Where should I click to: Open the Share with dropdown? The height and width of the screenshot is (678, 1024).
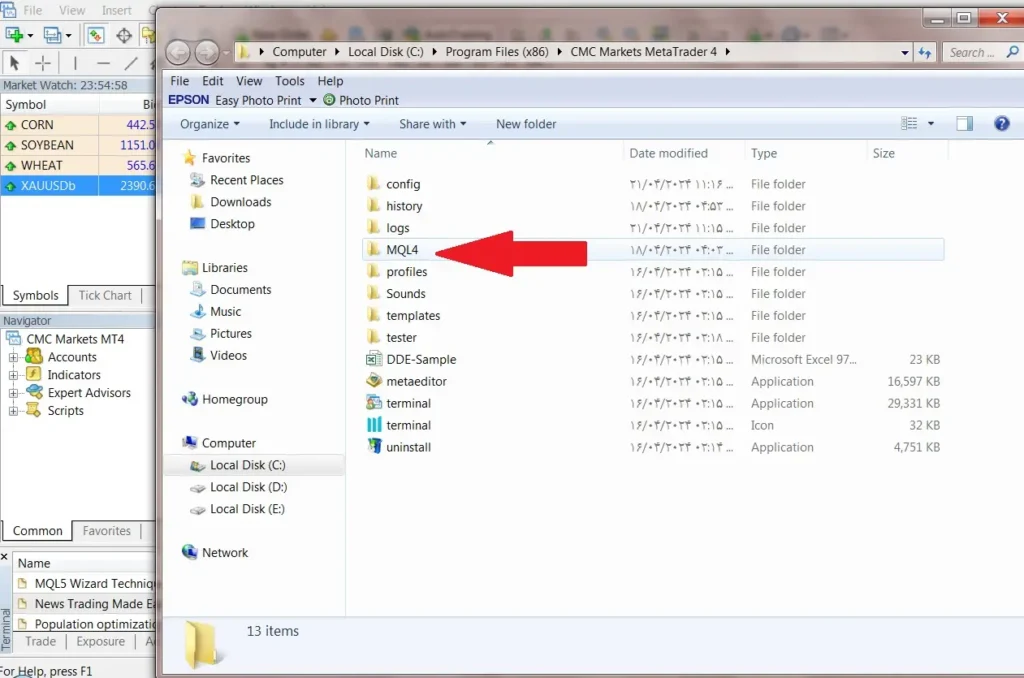pyautogui.click(x=432, y=124)
